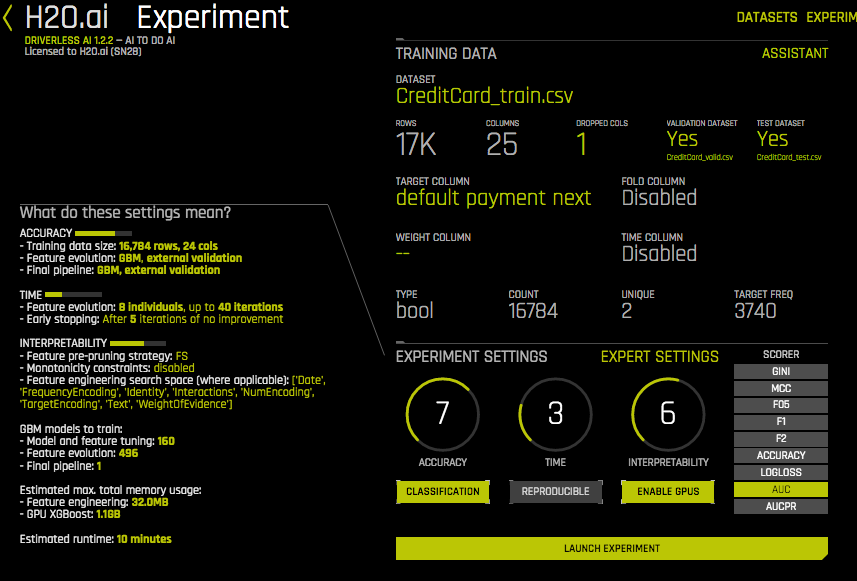
Task: Click the H2O.ai logo text
Action: coord(67,17)
